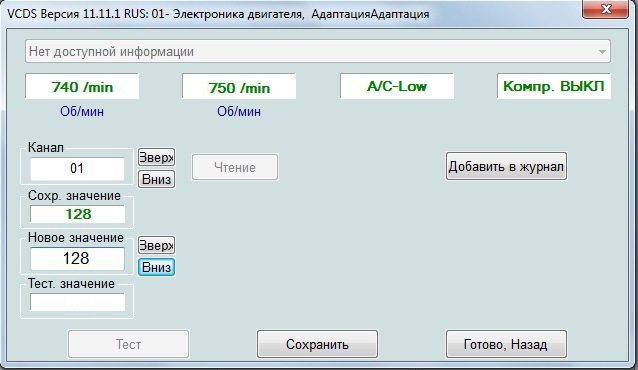Click the Канал 'Вниз' button
The height and width of the screenshot is (370, 638).
point(157,179)
